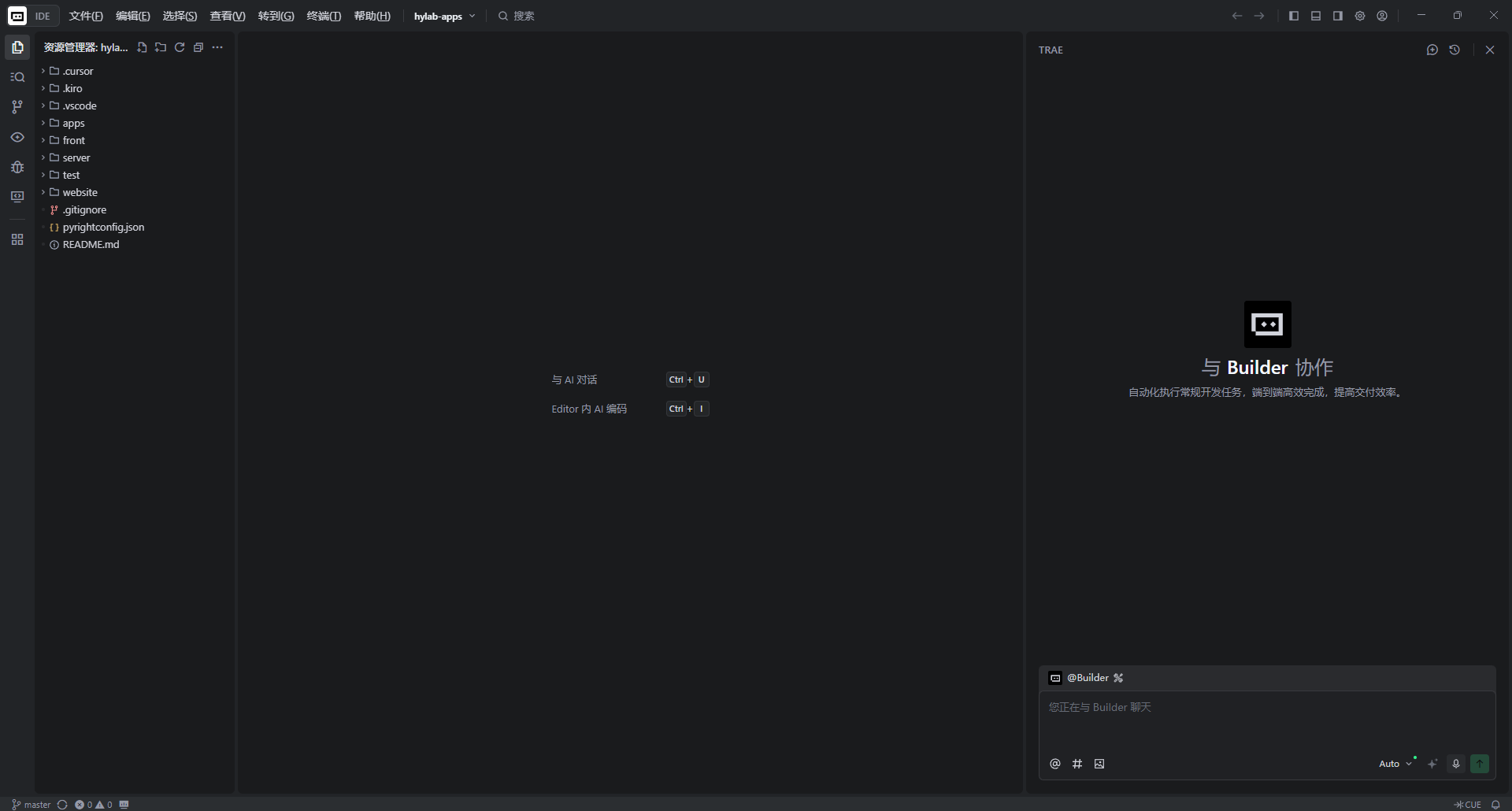The image size is (1512, 811).
Task: Start a new chat in the TRAE panel
Action: (1432, 50)
